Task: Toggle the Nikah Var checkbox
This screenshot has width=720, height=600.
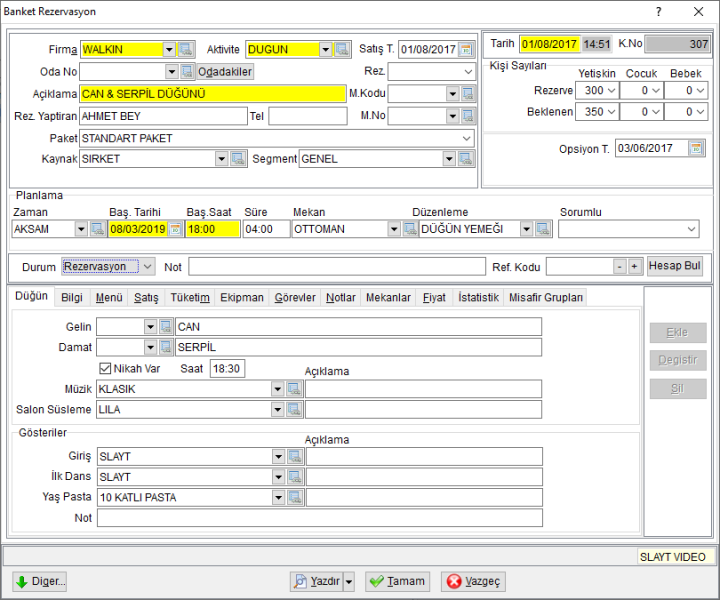Action: (x=105, y=368)
